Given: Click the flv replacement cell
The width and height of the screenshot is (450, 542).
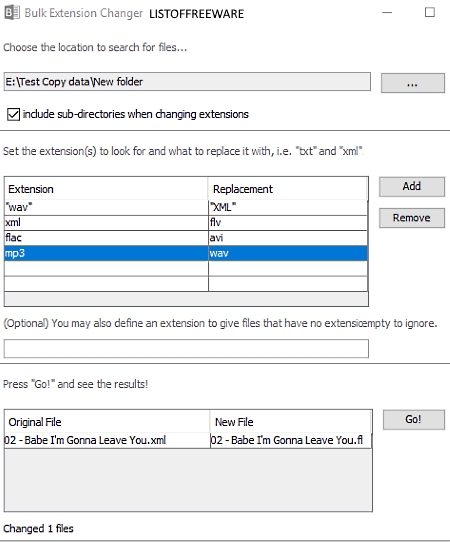Looking at the screenshot, I should click(288, 223).
